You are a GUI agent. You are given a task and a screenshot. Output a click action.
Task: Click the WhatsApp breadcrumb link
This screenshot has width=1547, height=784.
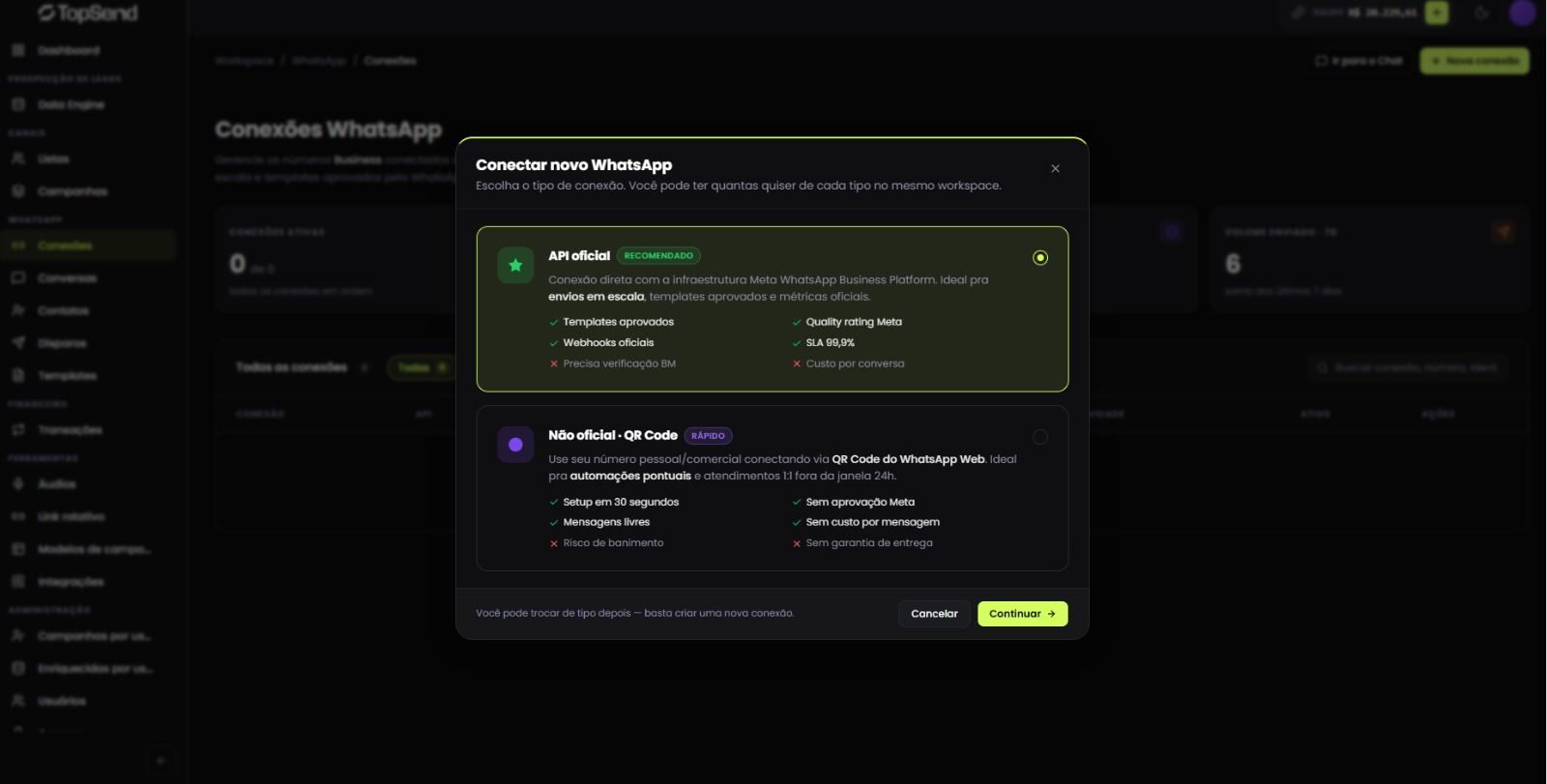tap(319, 61)
